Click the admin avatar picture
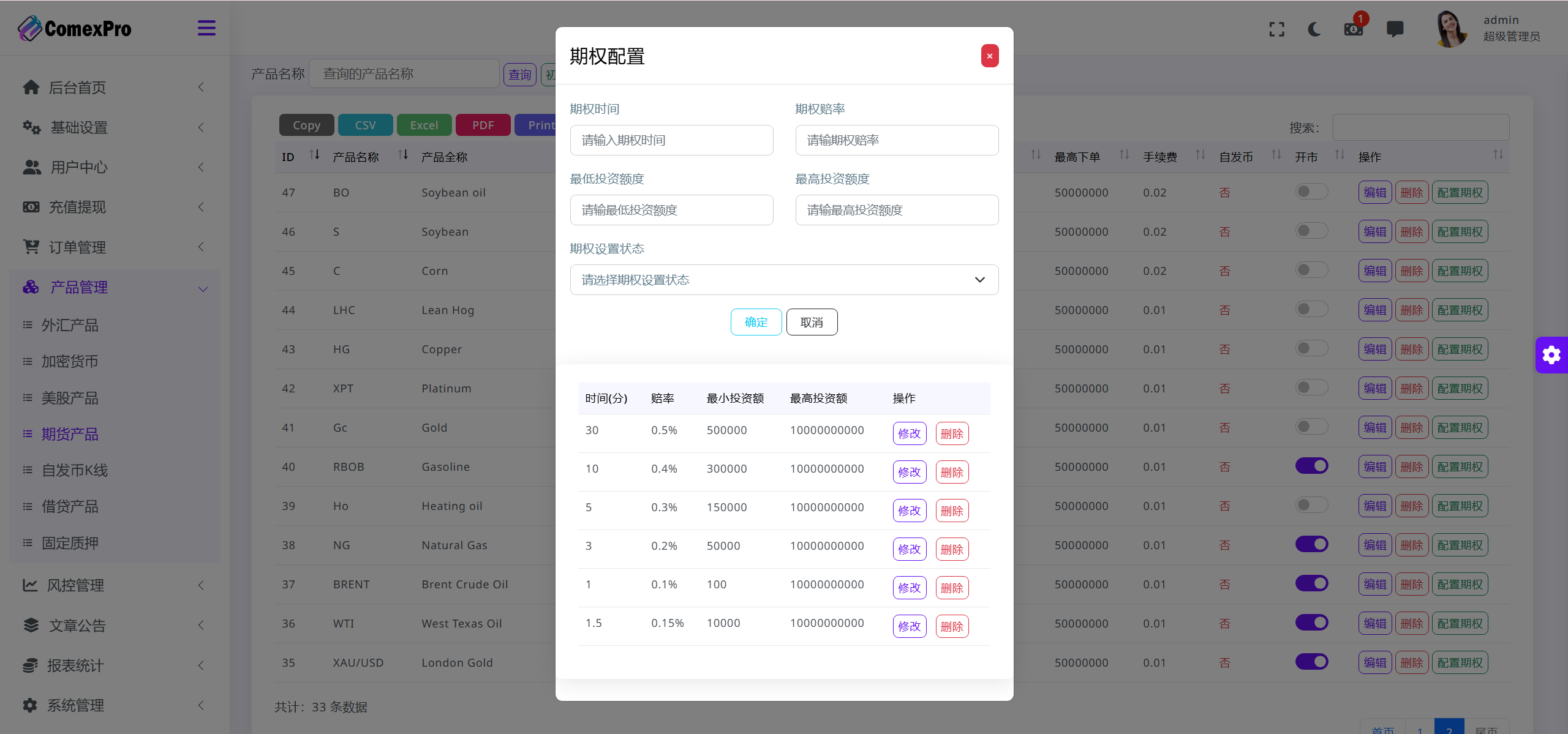1568x734 pixels. (x=1451, y=29)
